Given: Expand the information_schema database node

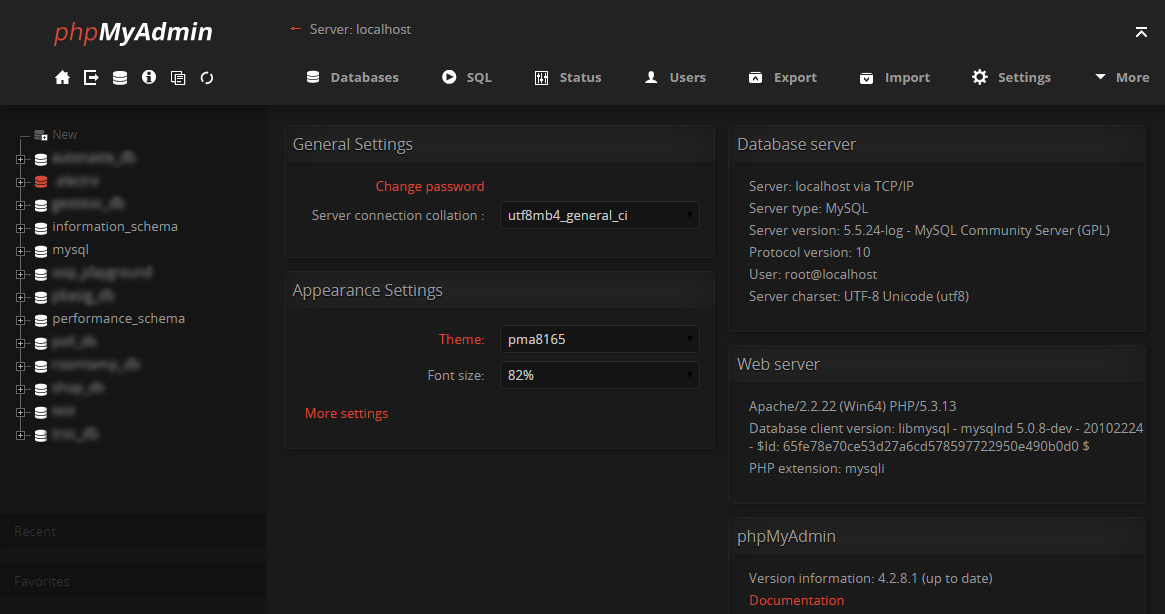Looking at the screenshot, I should [x=21, y=227].
